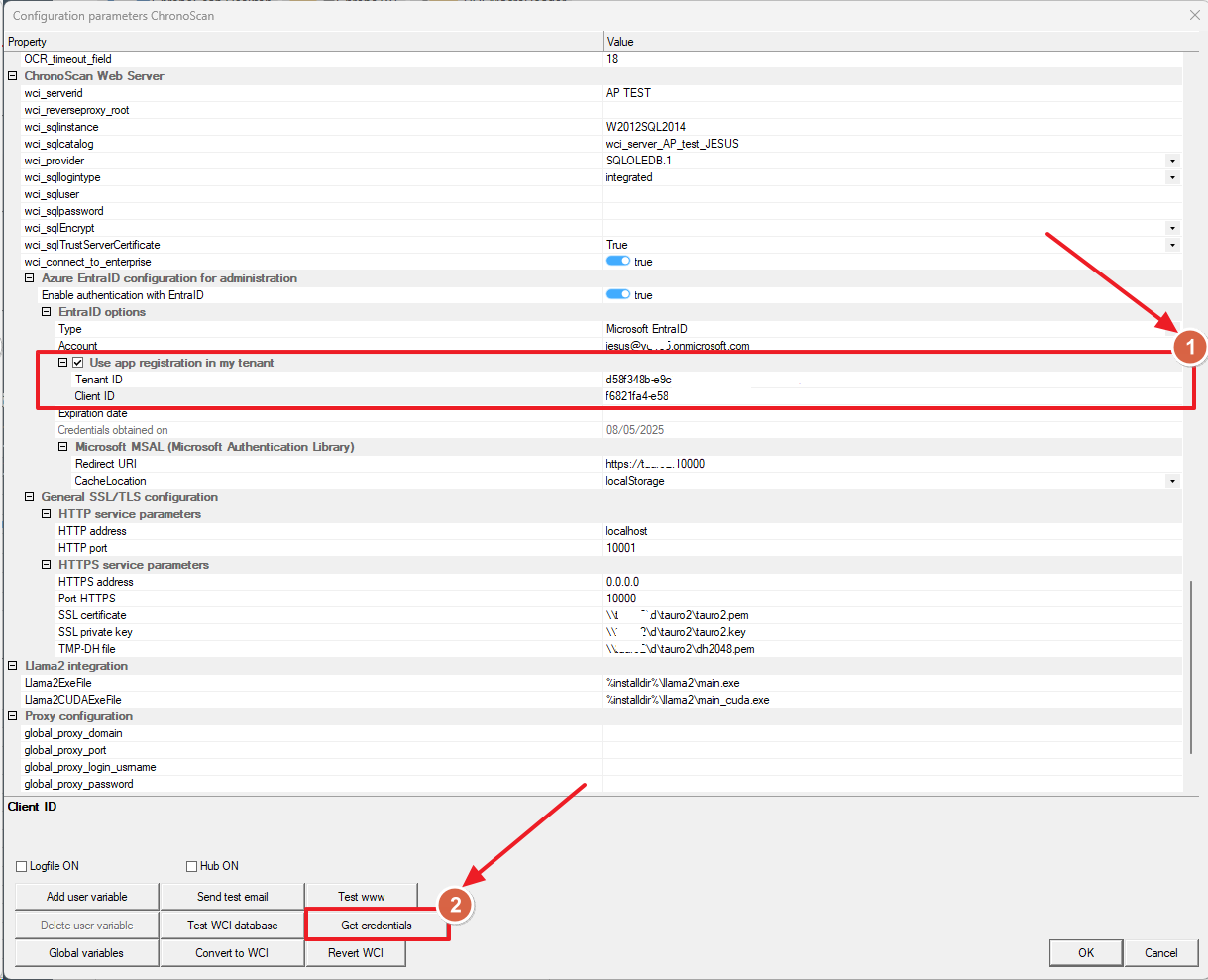Click the Get credentials button
Screen dimensions: 1208x980
tap(377, 926)
